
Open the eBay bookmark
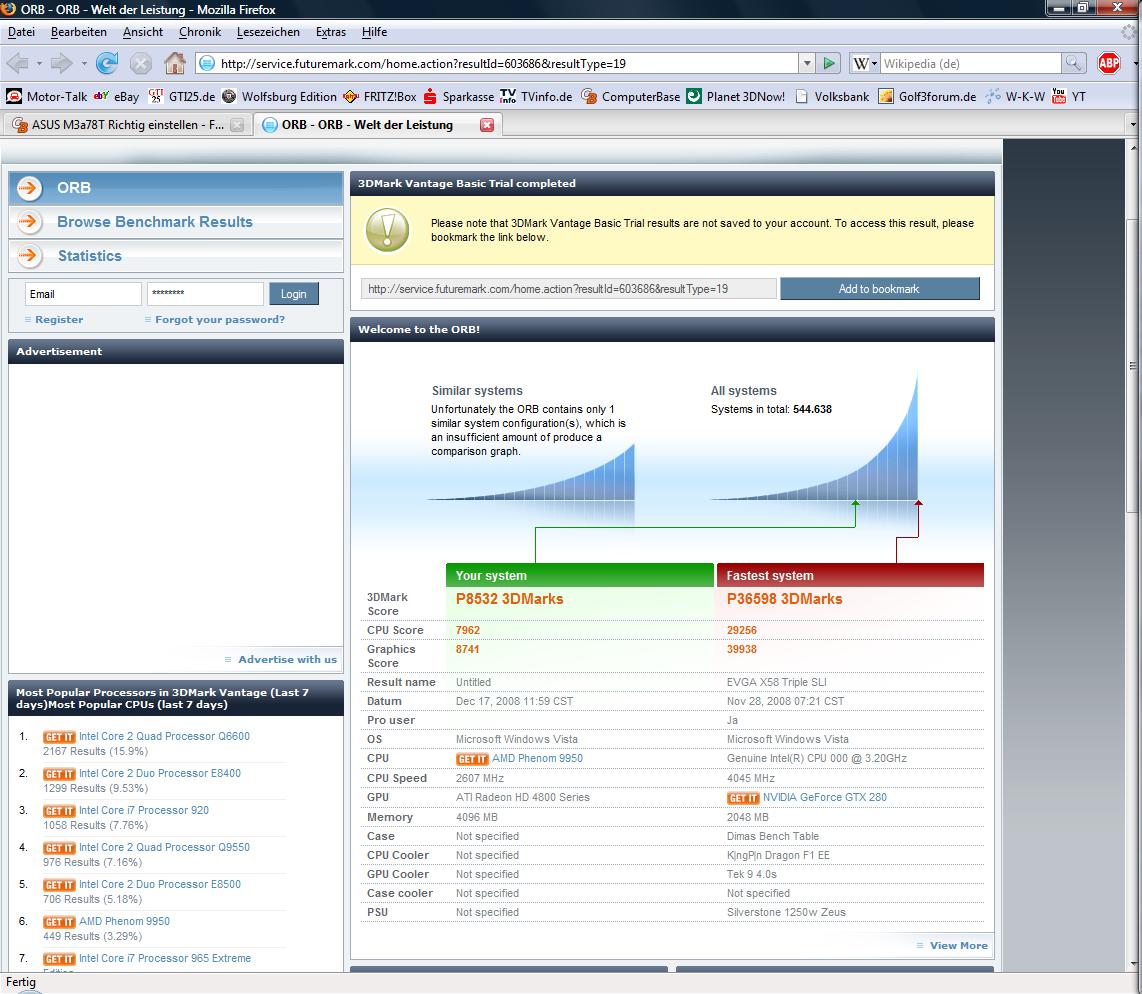coord(116,96)
